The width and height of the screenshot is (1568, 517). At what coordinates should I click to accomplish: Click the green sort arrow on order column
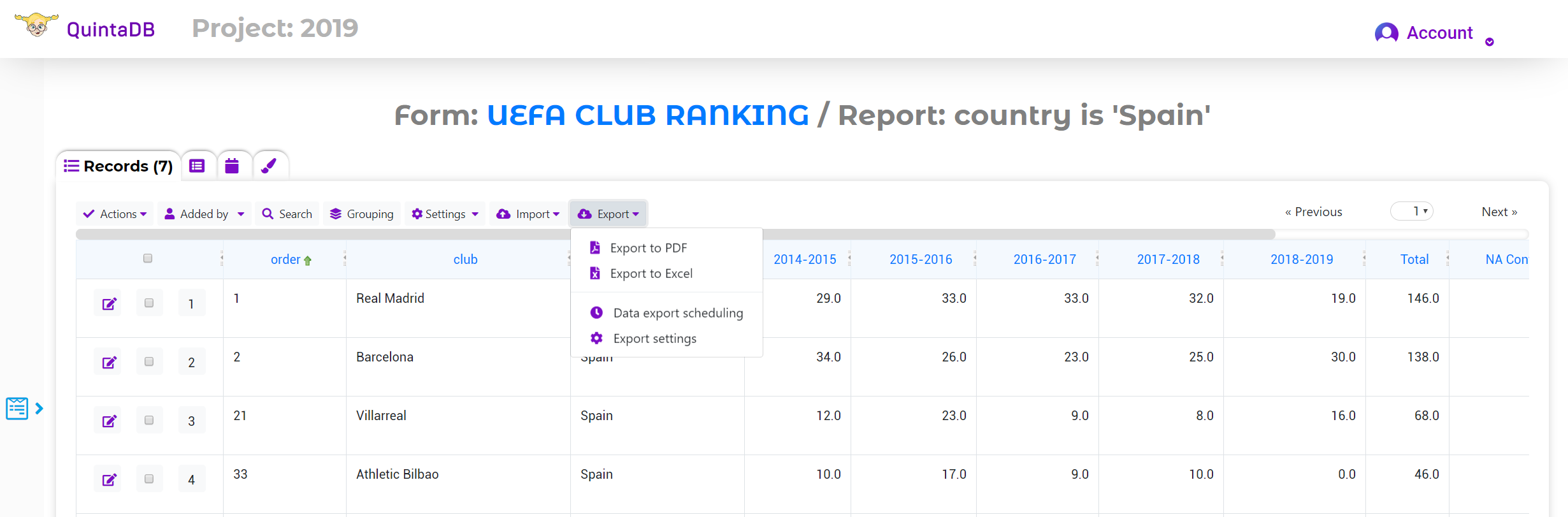coord(308,260)
